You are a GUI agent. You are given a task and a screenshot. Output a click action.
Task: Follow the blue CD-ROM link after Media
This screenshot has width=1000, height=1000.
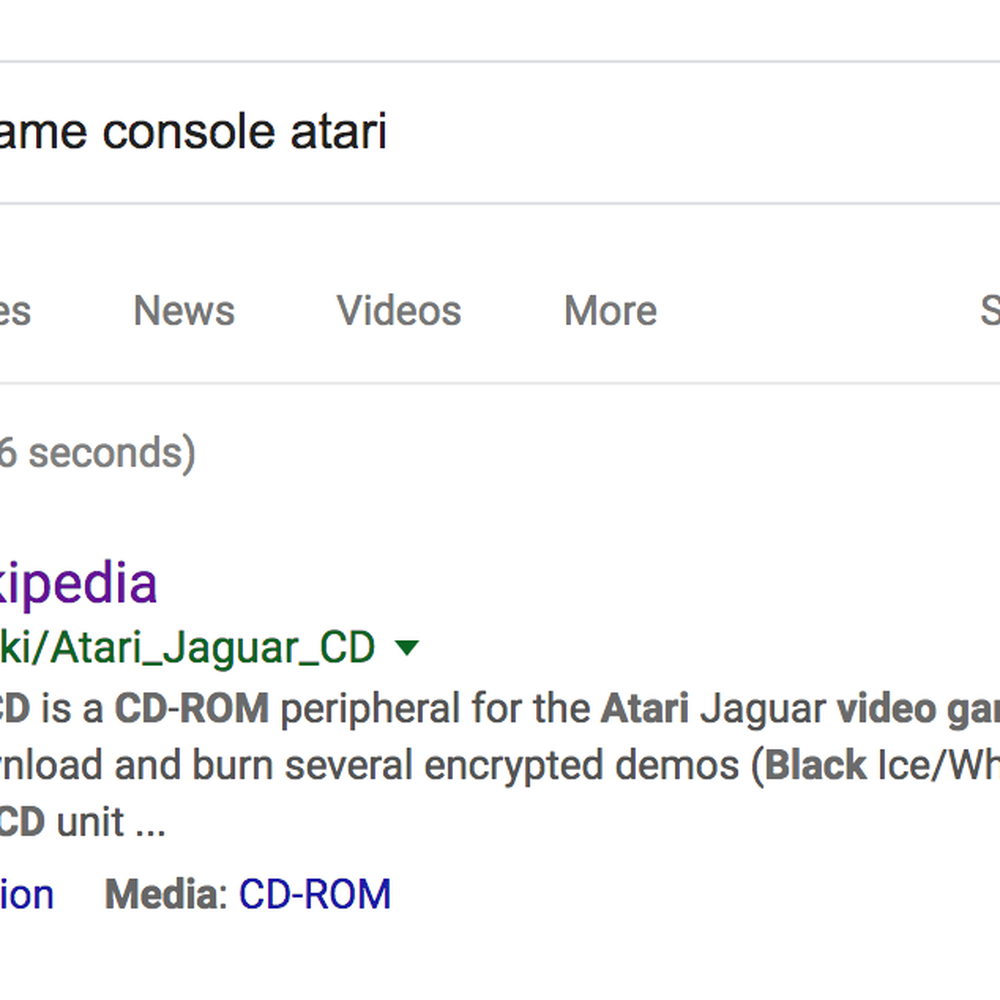pyautogui.click(x=314, y=894)
